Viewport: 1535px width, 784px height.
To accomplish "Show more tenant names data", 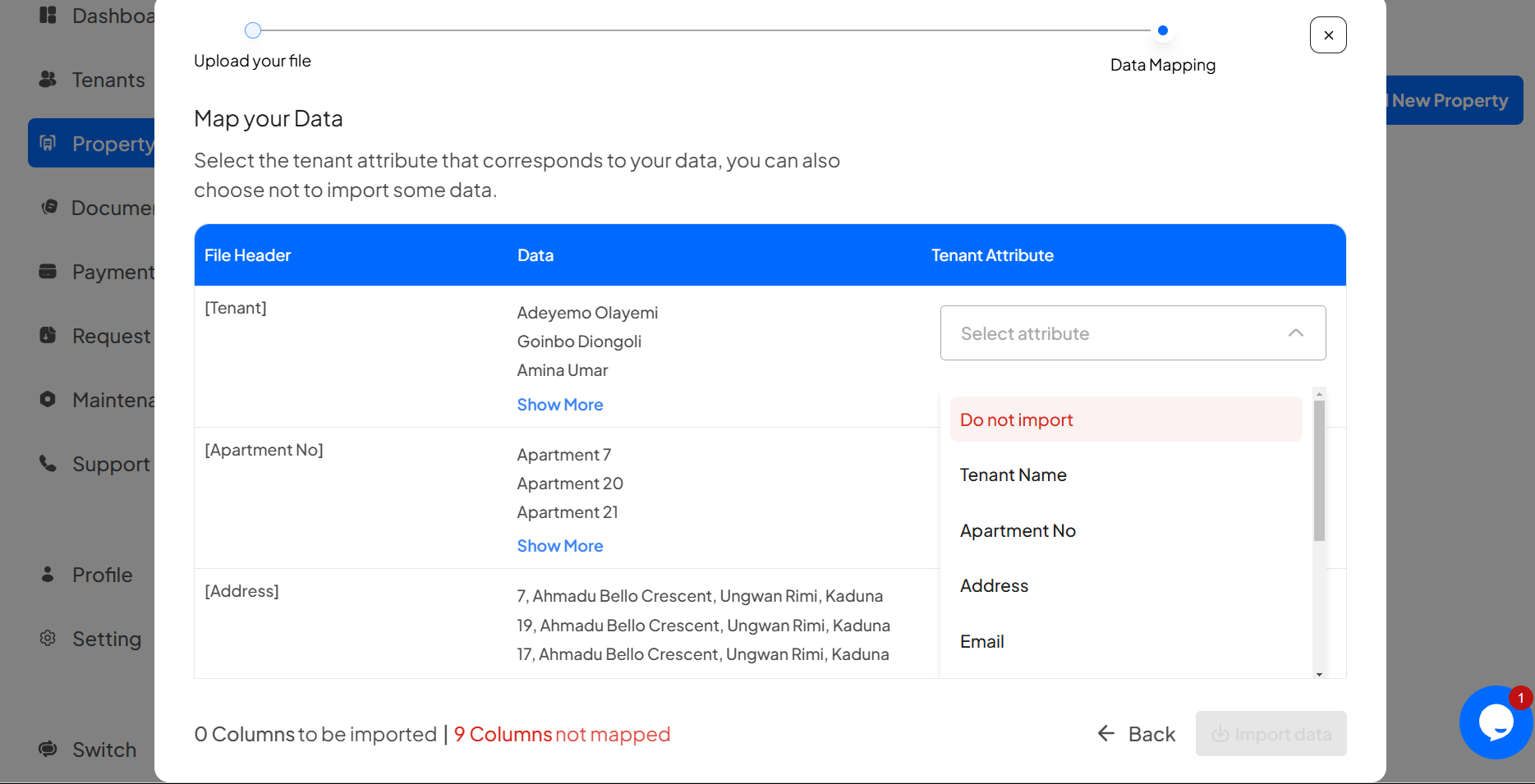I will pyautogui.click(x=559, y=405).
